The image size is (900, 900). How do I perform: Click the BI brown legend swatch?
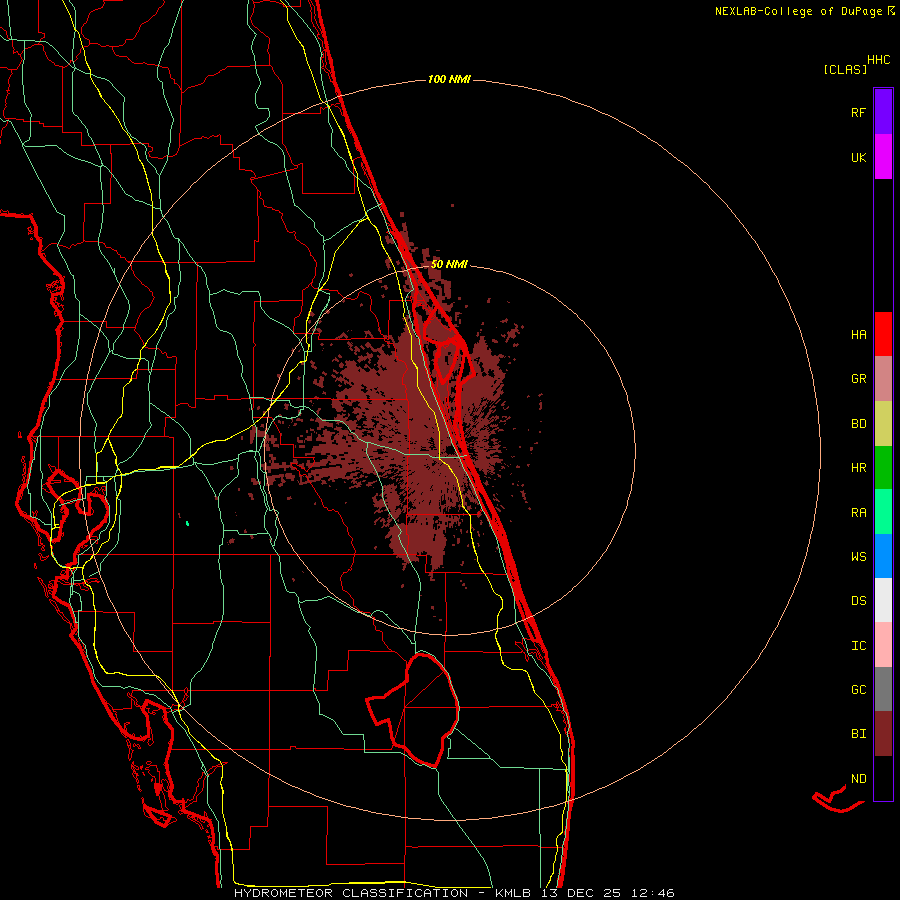883,734
